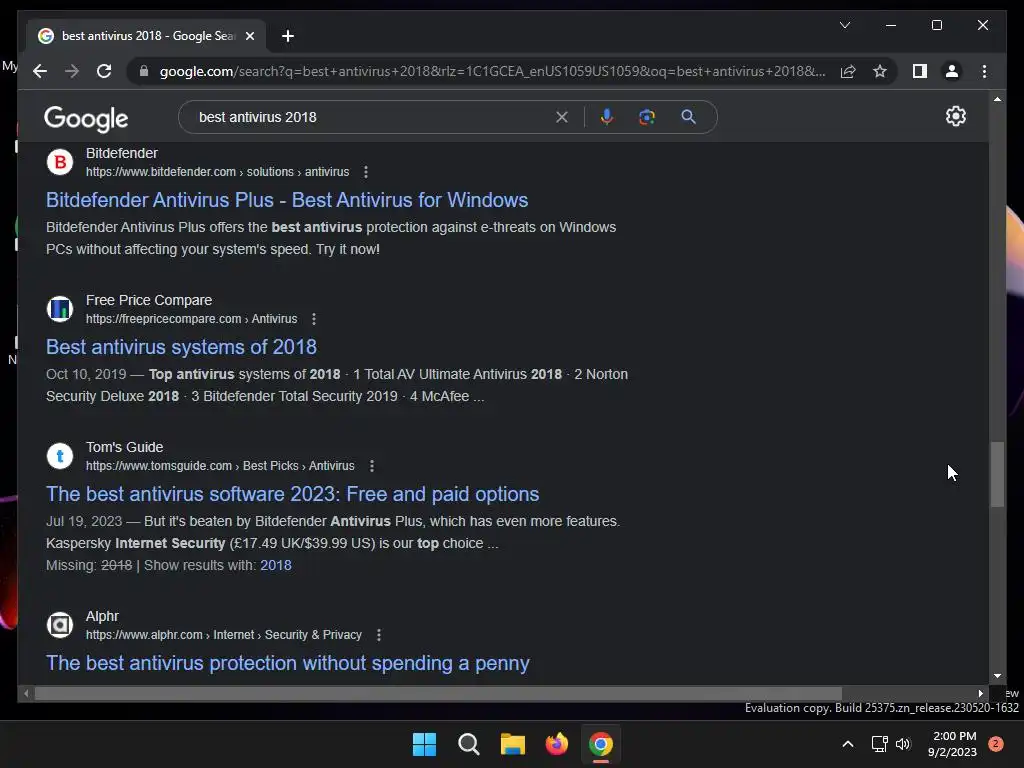This screenshot has width=1024, height=768.
Task: Go to Google home via the logo
Action: click(x=86, y=118)
